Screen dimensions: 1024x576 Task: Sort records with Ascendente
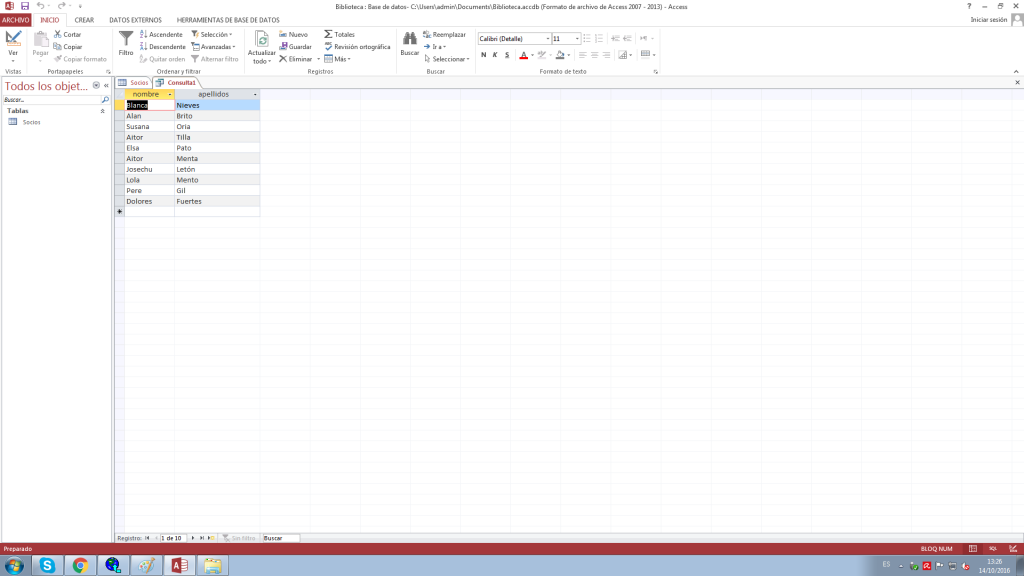[161, 34]
